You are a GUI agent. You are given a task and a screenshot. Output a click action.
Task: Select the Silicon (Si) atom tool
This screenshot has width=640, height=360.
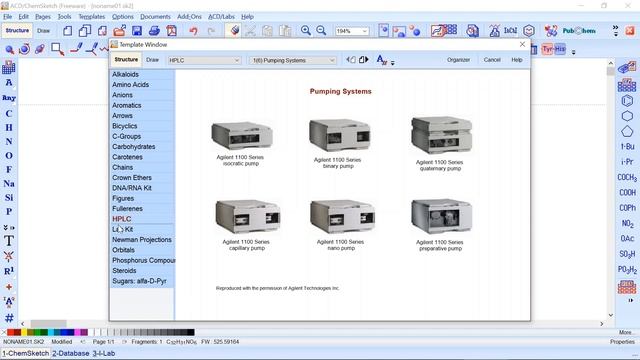[9, 198]
